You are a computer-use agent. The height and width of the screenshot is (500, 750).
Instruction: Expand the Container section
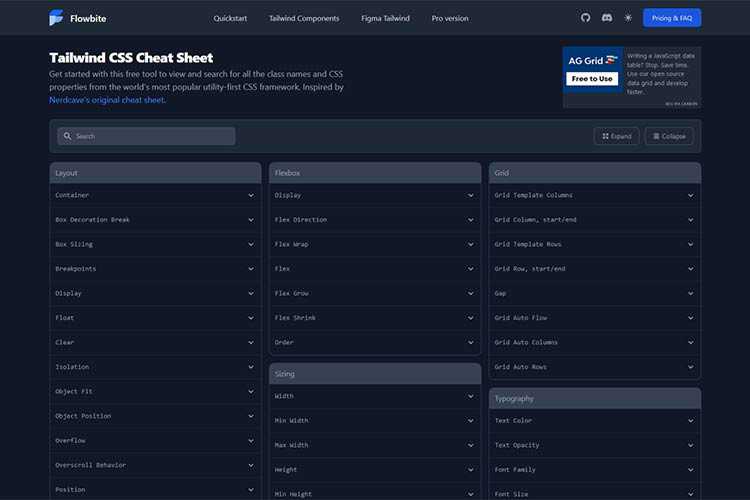point(155,195)
